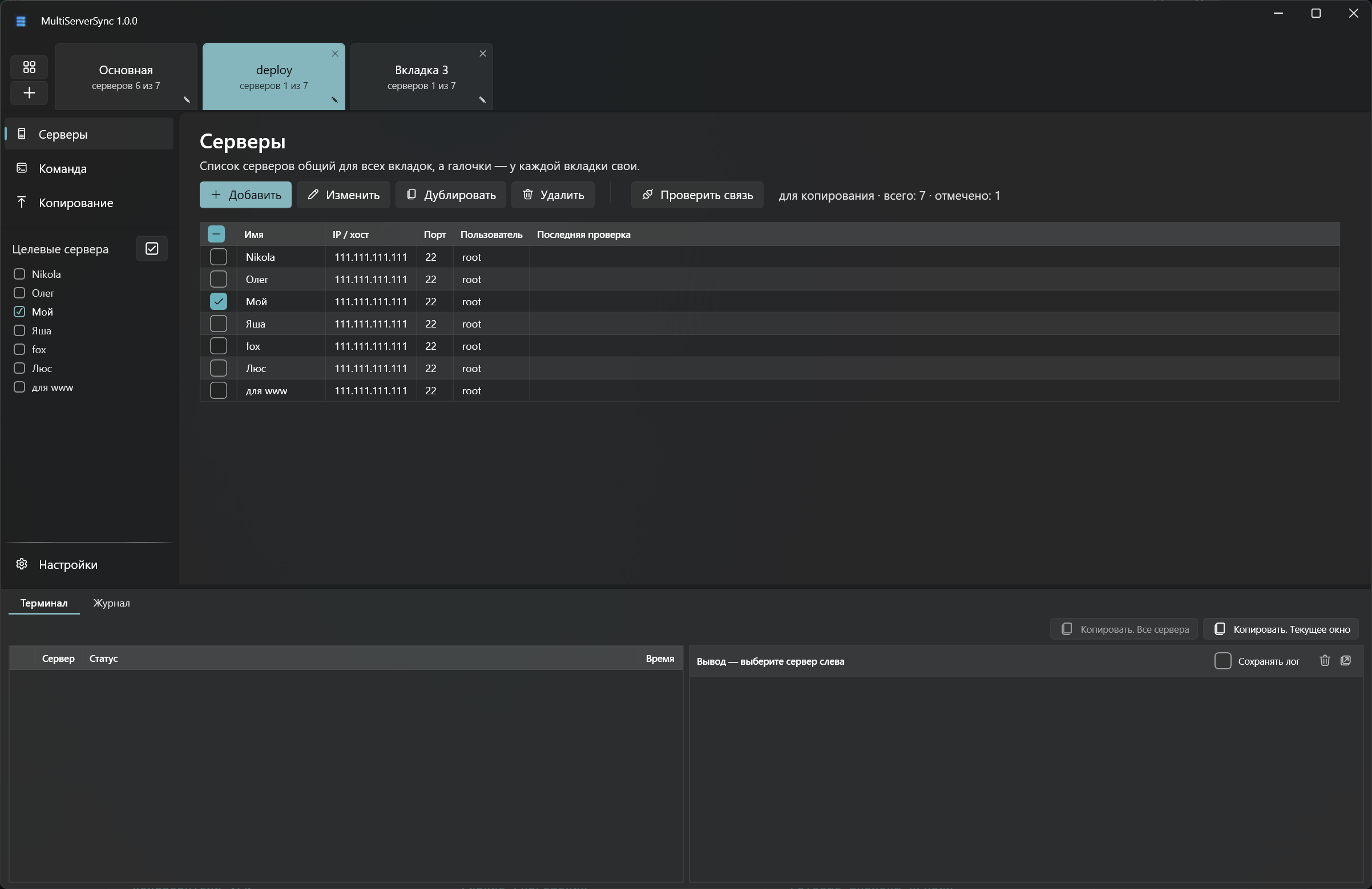Open Копирование section

coord(89,203)
